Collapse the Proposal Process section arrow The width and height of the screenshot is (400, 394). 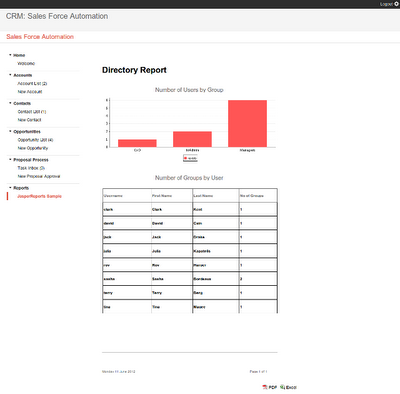coord(10,160)
